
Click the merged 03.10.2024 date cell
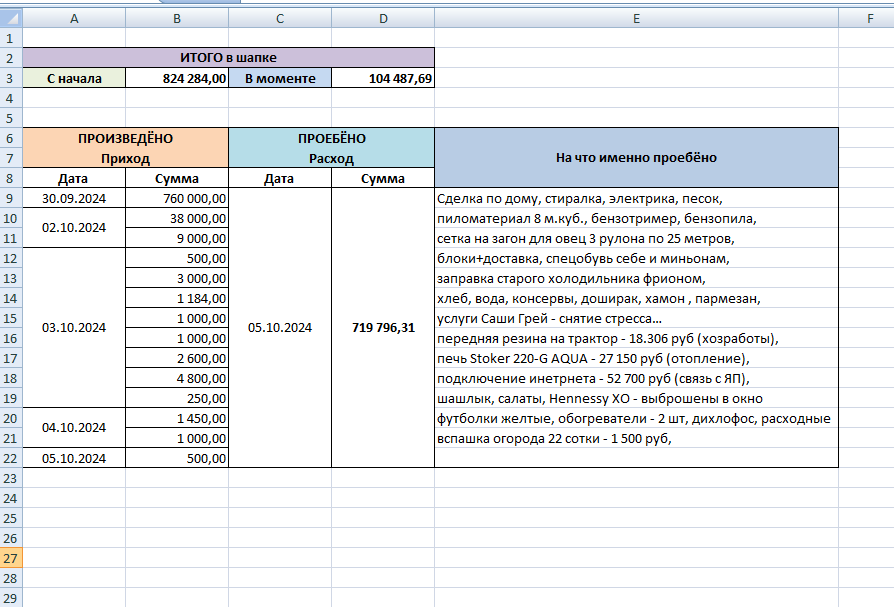point(74,328)
